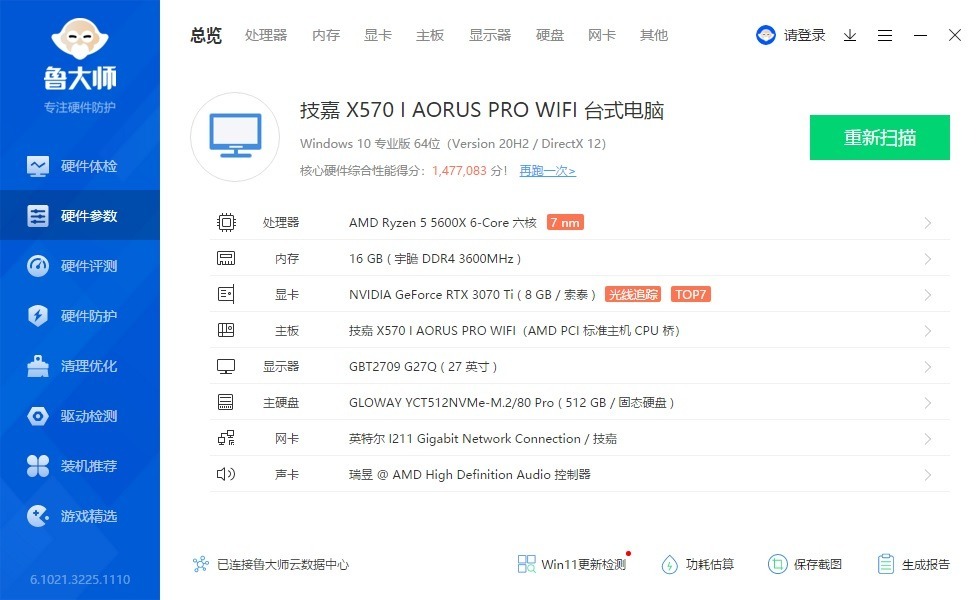Click 保存截图 save screenshot
This screenshot has height=600, width=980.
(x=805, y=564)
